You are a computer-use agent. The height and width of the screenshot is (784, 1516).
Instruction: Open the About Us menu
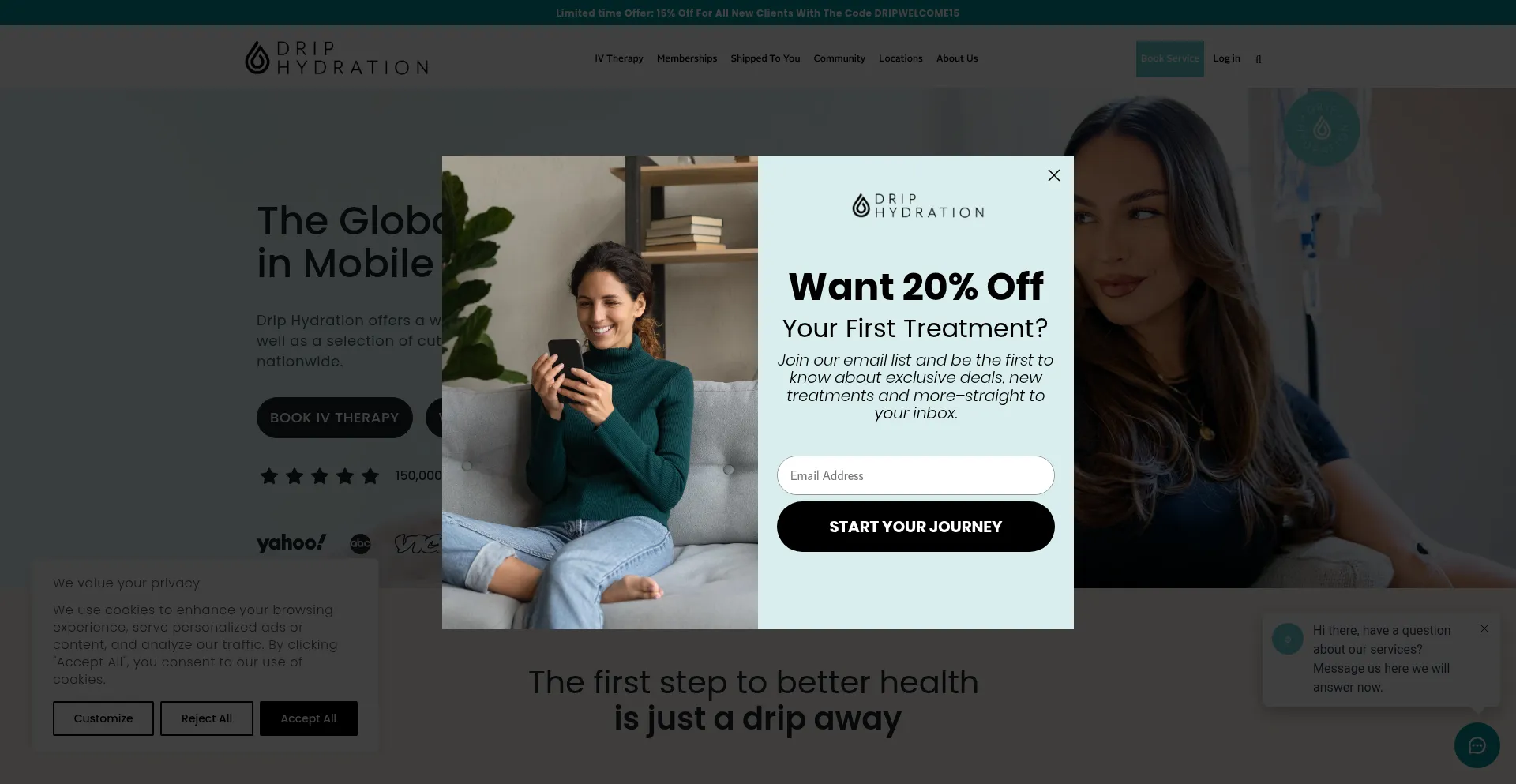[x=957, y=58]
